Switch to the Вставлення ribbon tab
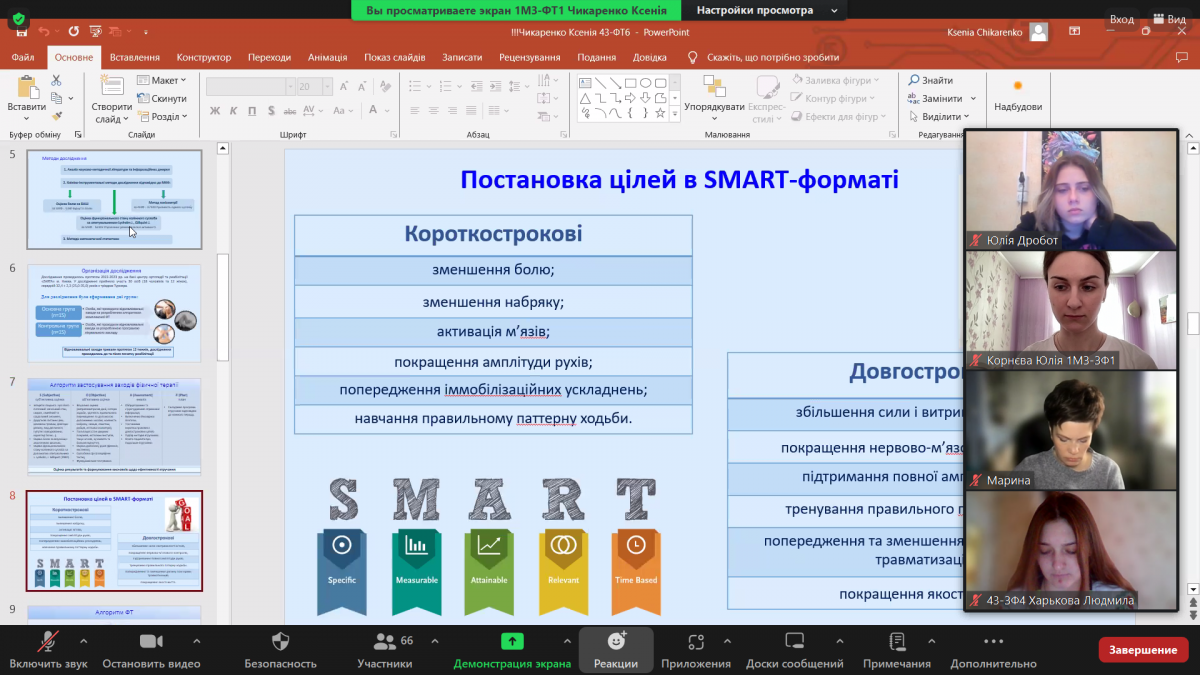 (x=134, y=57)
